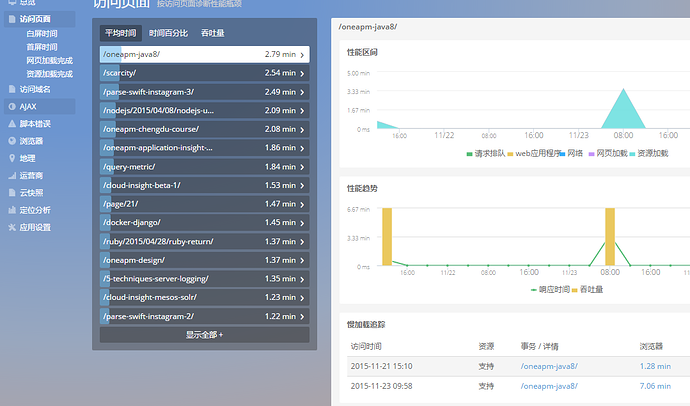The width and height of the screenshot is (690, 406).
Task: Open 云快照 from the sidebar icon
Action: coord(10,193)
